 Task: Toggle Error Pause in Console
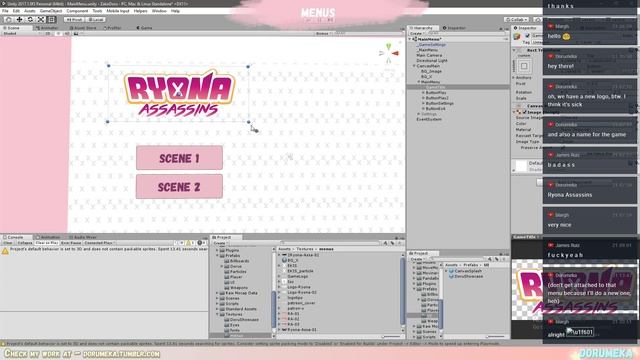[x=71, y=243]
